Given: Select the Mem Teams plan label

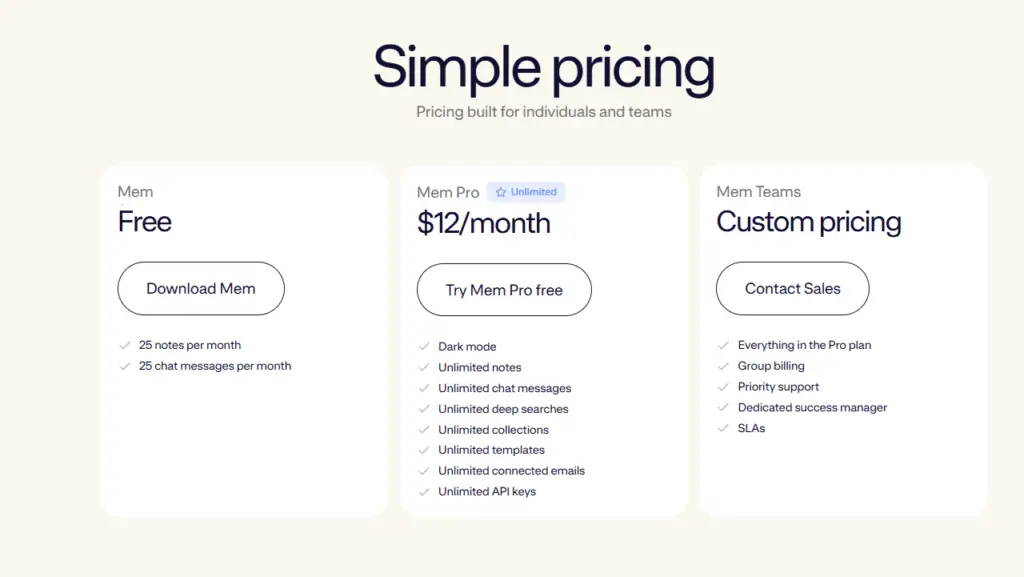Looking at the screenshot, I should pyautogui.click(x=758, y=192).
